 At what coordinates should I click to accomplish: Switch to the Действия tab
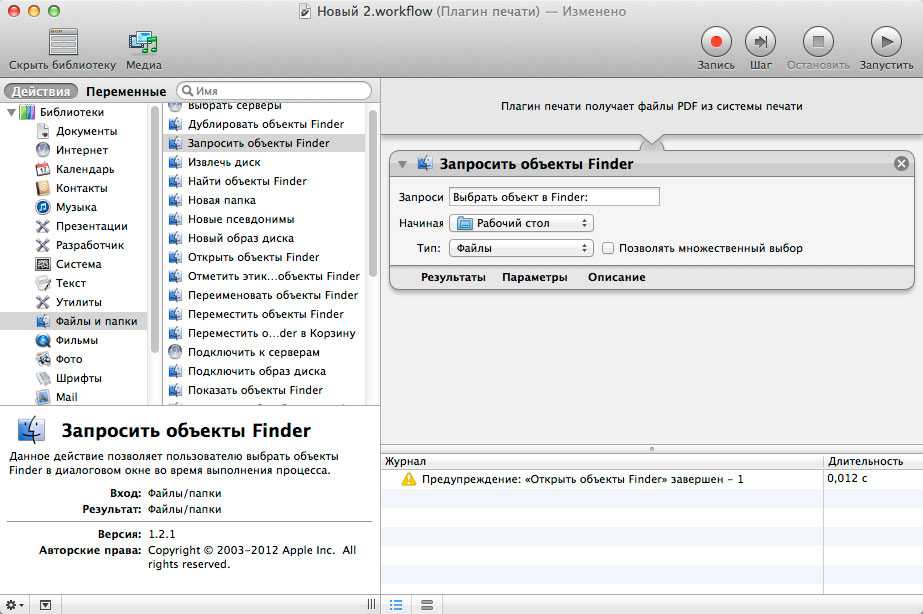coord(41,91)
